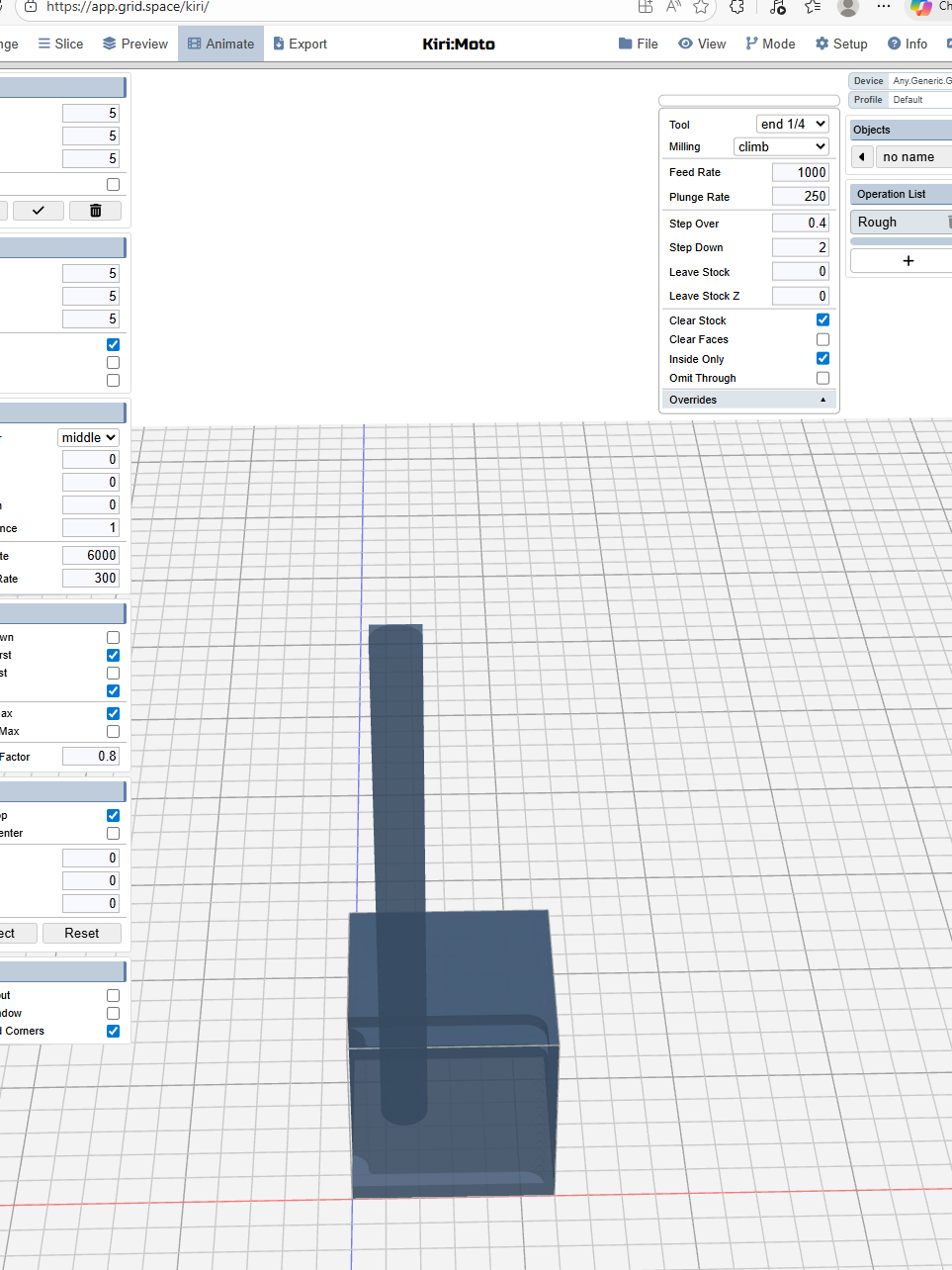
Task: Add page to browser favorites with star icon
Action: click(701, 7)
